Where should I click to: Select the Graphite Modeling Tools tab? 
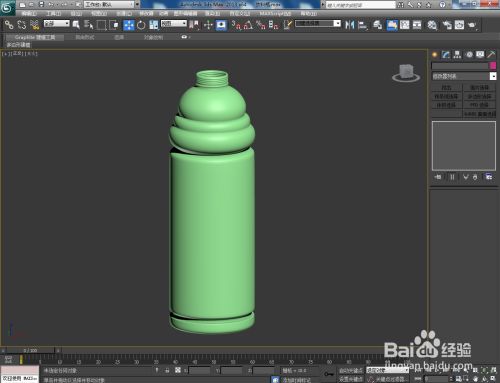35,37
